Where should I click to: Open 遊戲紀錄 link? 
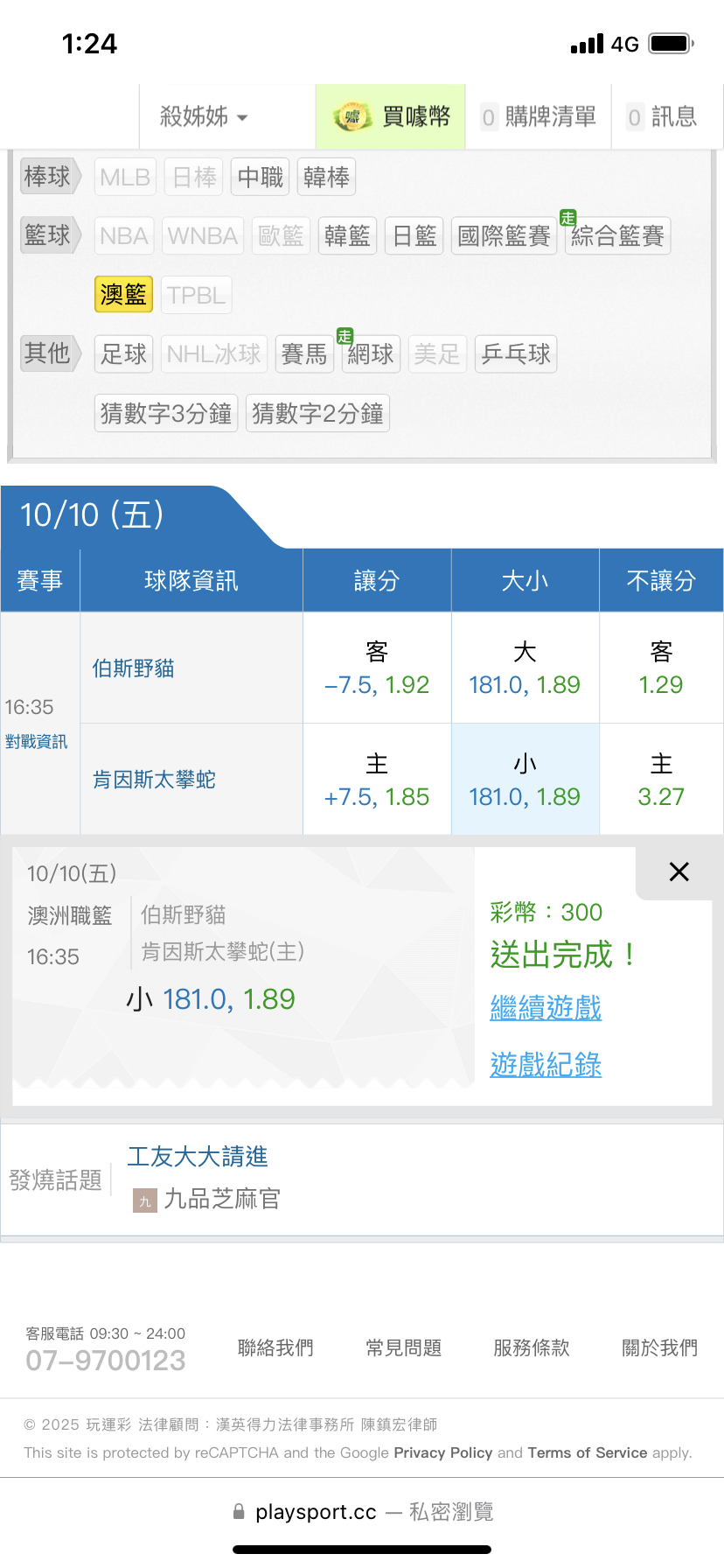coord(546,1065)
